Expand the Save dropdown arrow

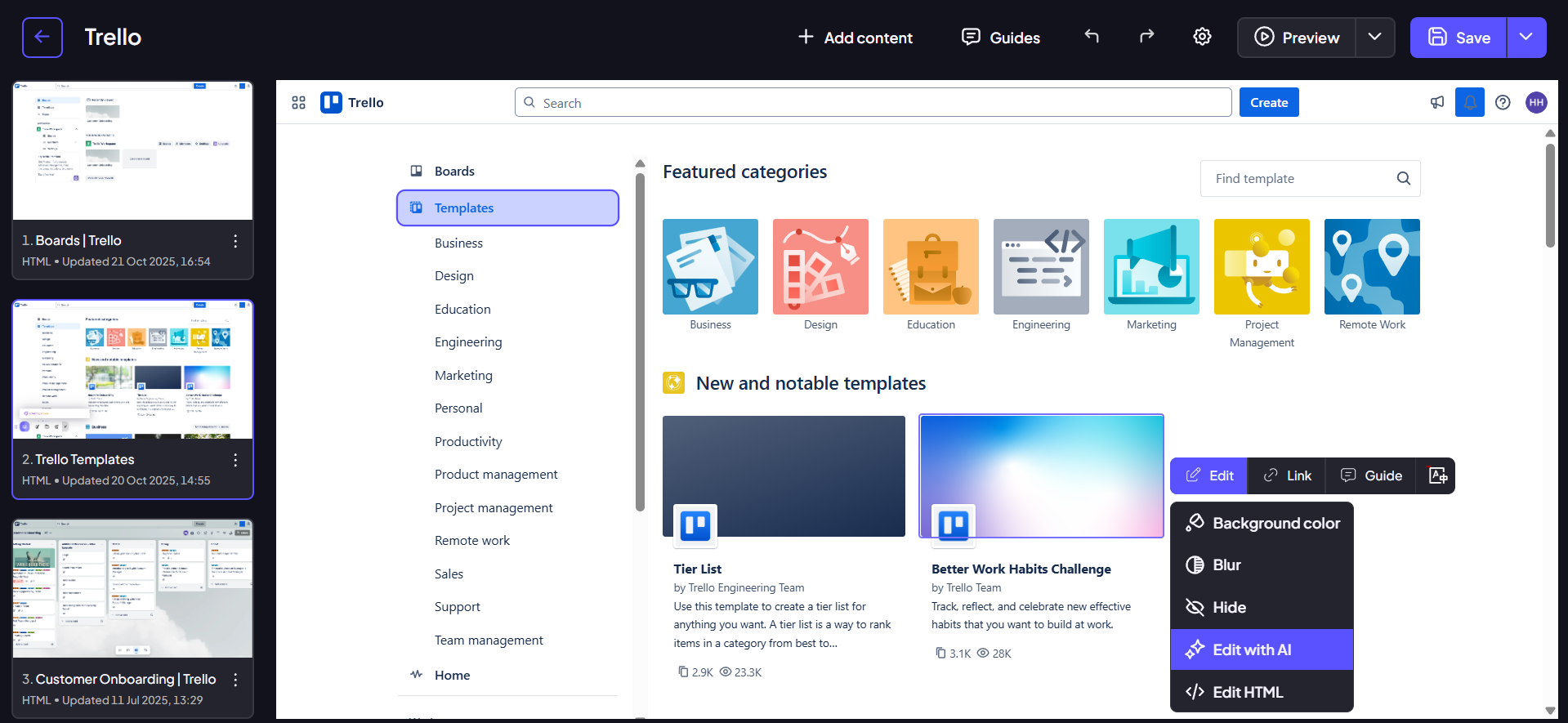click(1526, 38)
